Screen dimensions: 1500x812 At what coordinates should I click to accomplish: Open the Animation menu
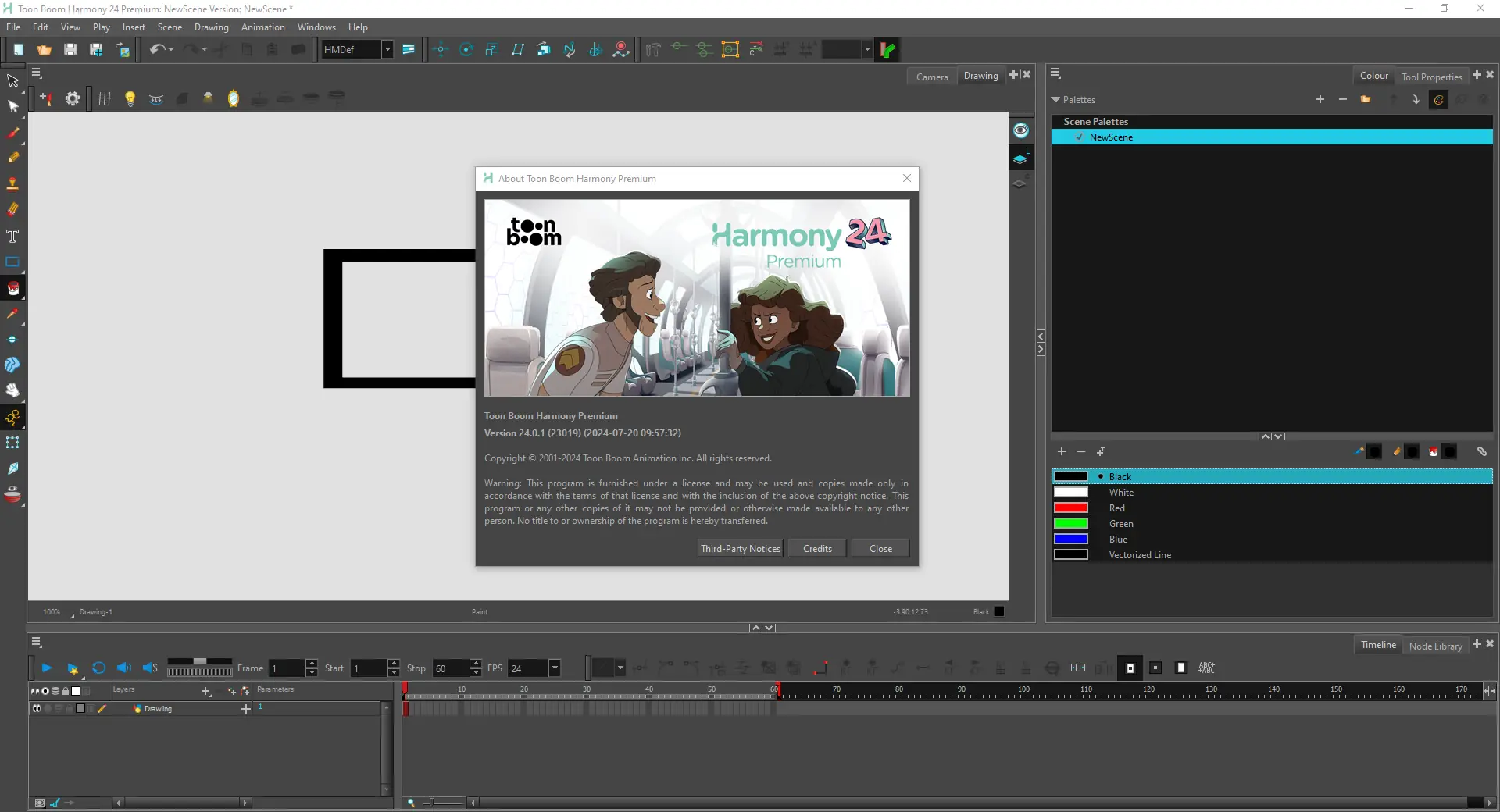point(262,27)
